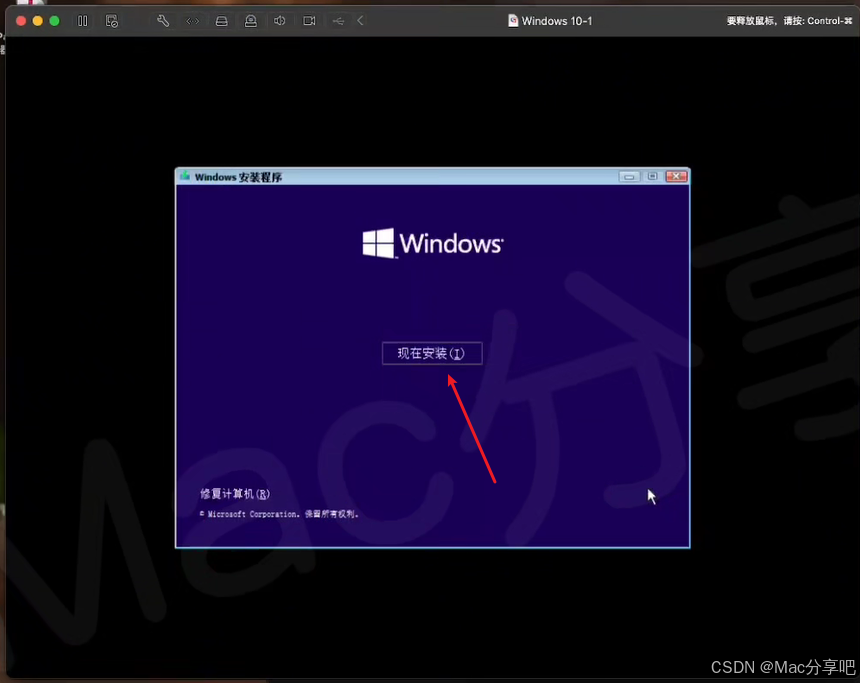The height and width of the screenshot is (683, 860).
Task: Click the 现在安装 install now button
Action: point(432,353)
